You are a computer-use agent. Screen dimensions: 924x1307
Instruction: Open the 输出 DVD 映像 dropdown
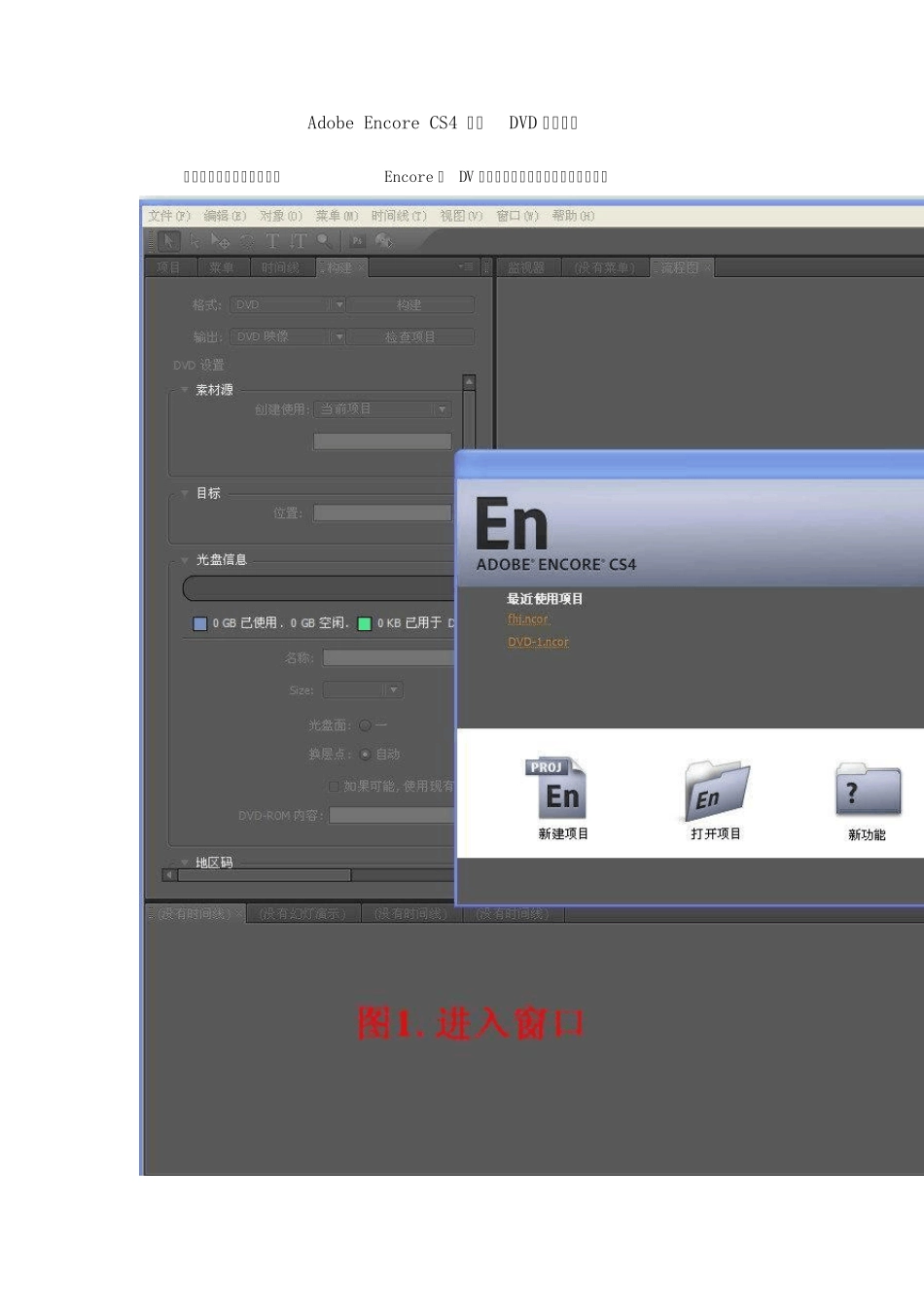pyautogui.click(x=289, y=337)
